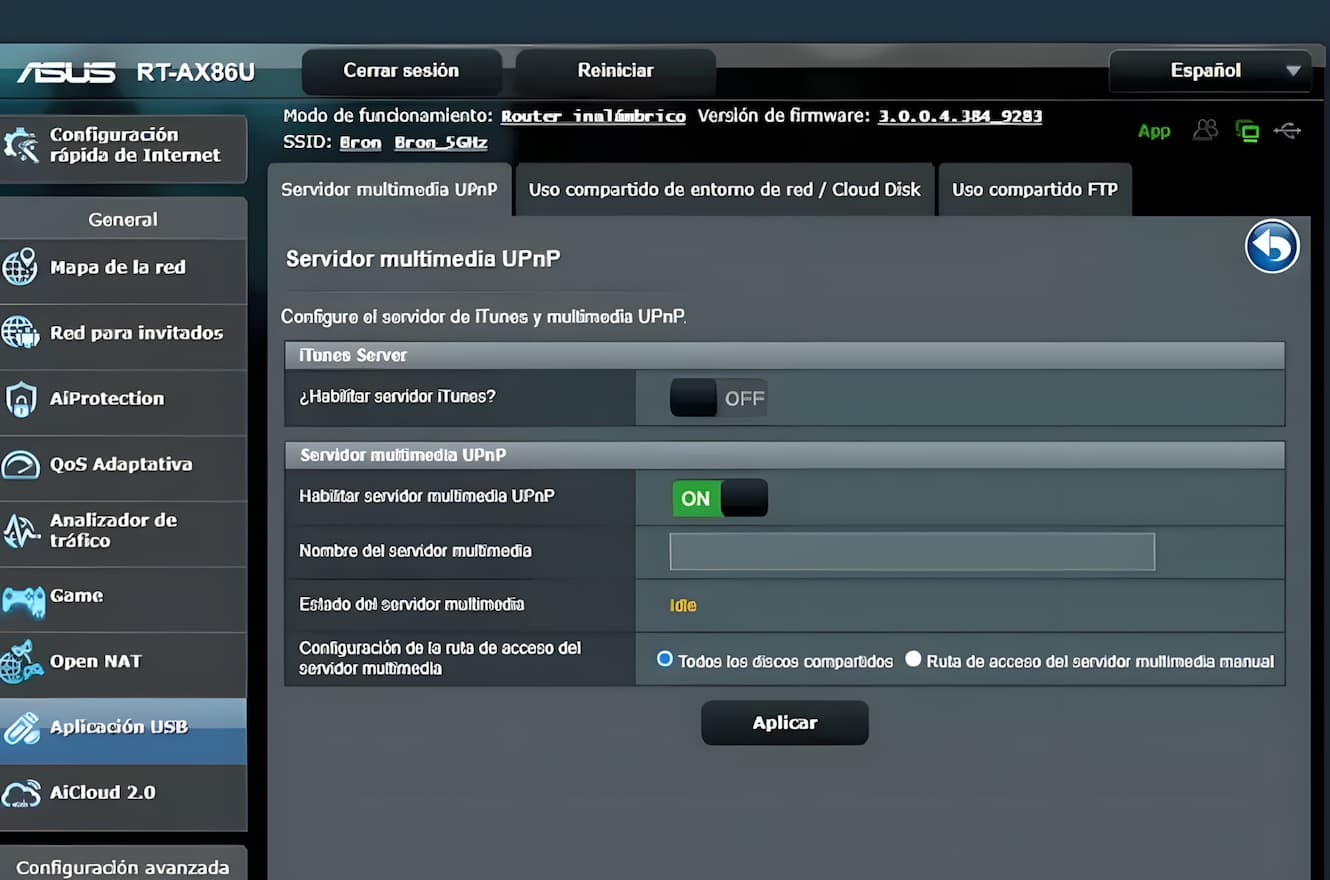Click the Mapa de la red globe icon
The width and height of the screenshot is (1330, 880).
pyautogui.click(x=20, y=267)
